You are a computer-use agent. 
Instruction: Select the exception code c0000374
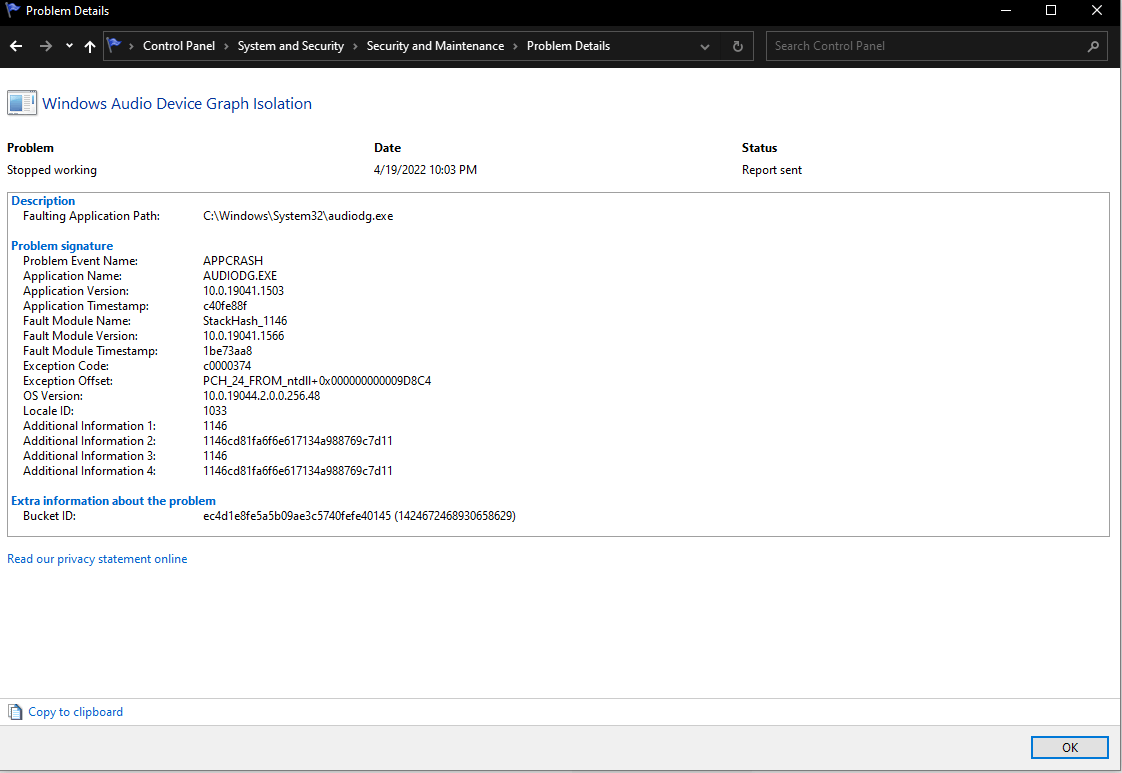[227, 366]
